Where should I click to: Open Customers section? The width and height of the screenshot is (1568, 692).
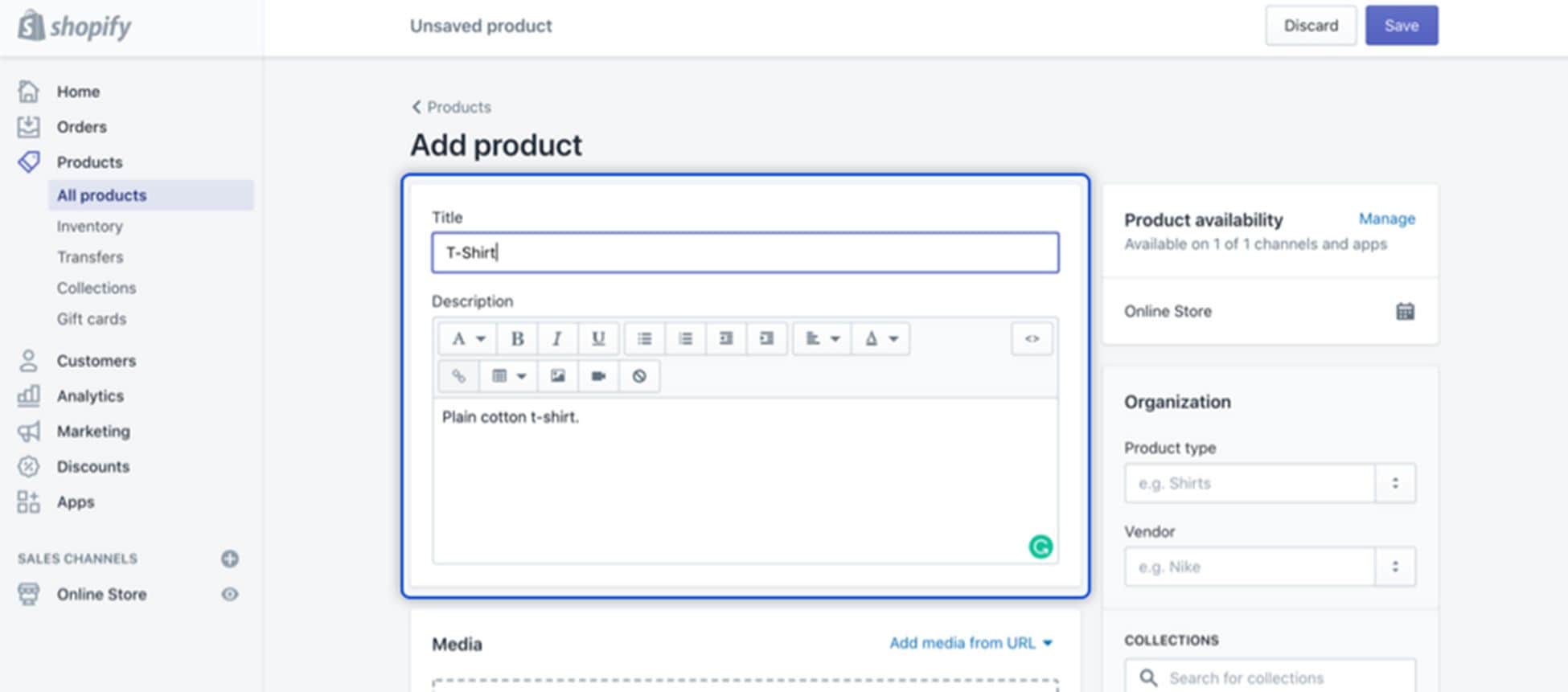96,361
